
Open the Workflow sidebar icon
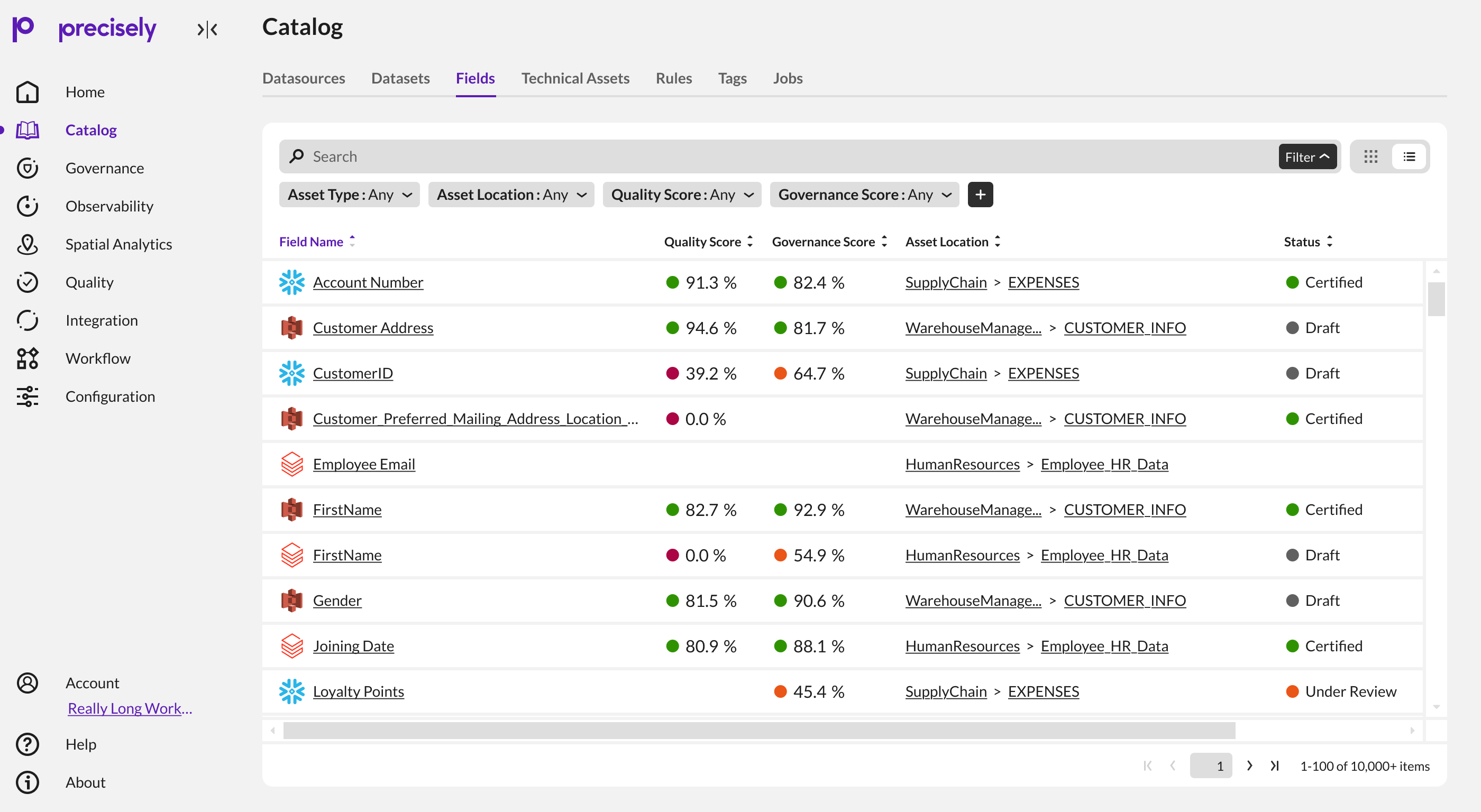(27, 358)
